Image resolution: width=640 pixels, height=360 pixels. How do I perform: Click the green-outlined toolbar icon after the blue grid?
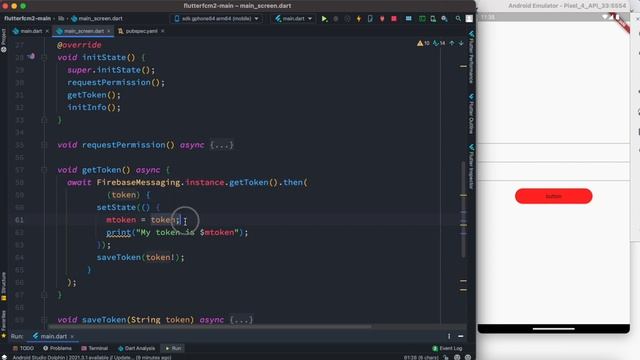tap(422, 19)
